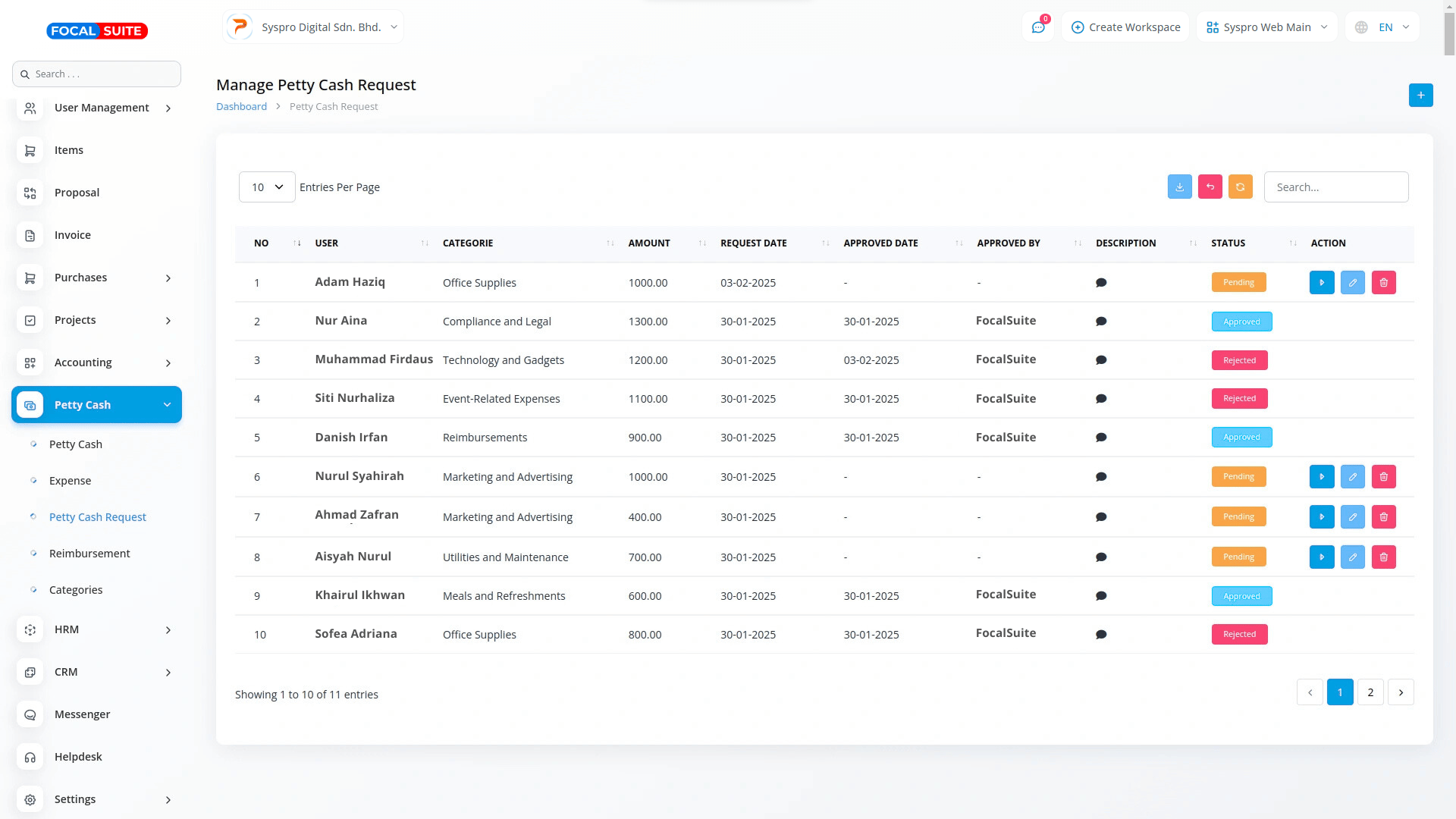Open Categories in Petty Cash submenu
The image size is (1456, 819).
coord(76,590)
